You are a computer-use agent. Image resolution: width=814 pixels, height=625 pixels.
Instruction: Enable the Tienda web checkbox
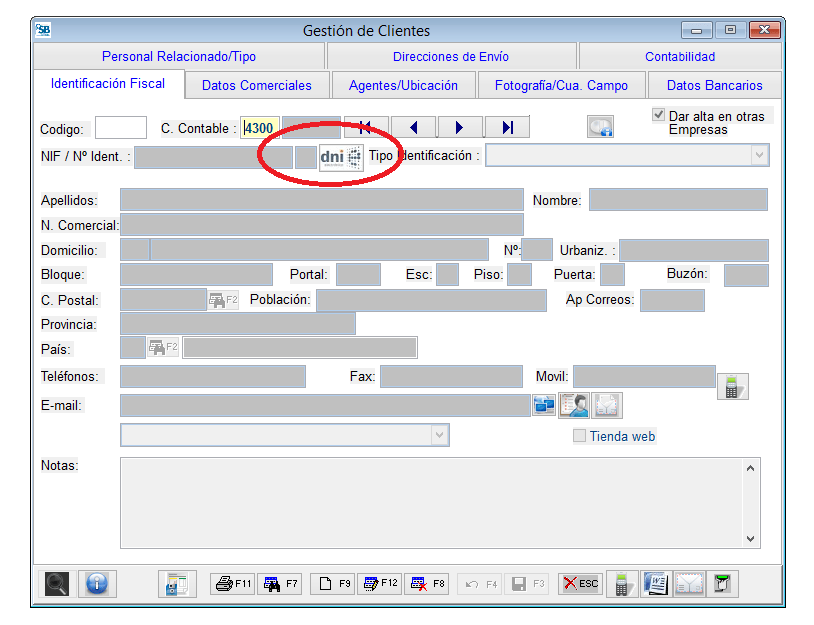tap(579, 436)
